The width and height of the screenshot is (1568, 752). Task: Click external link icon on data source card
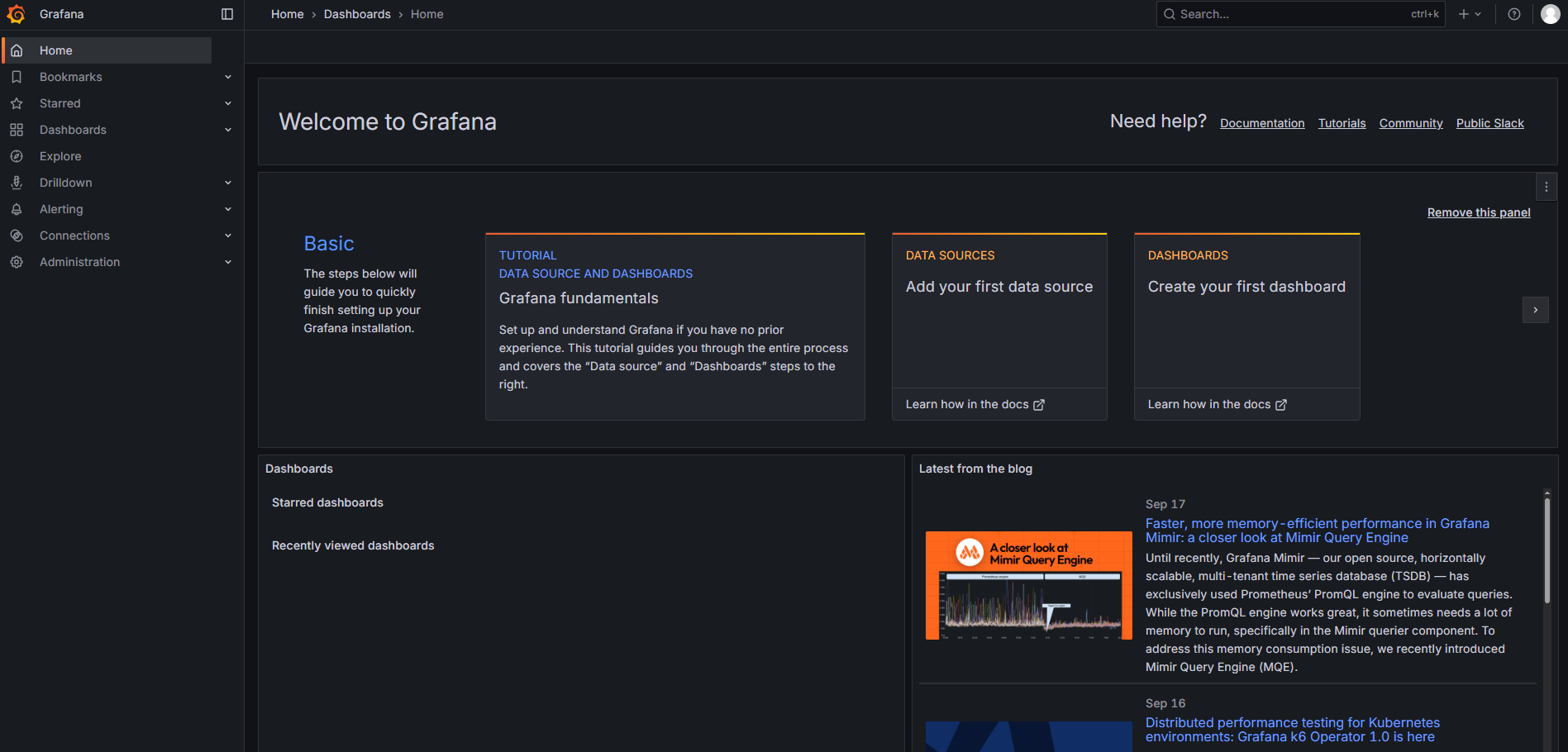[x=1039, y=405]
